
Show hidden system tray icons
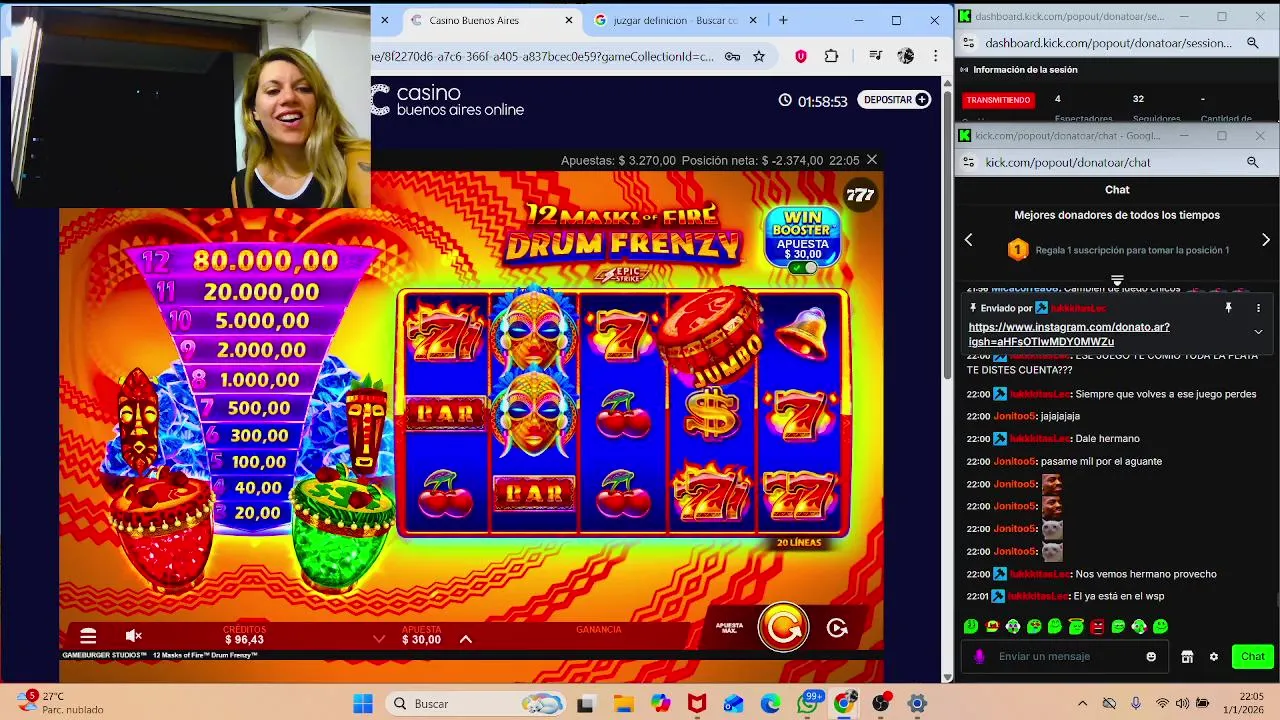1082,703
